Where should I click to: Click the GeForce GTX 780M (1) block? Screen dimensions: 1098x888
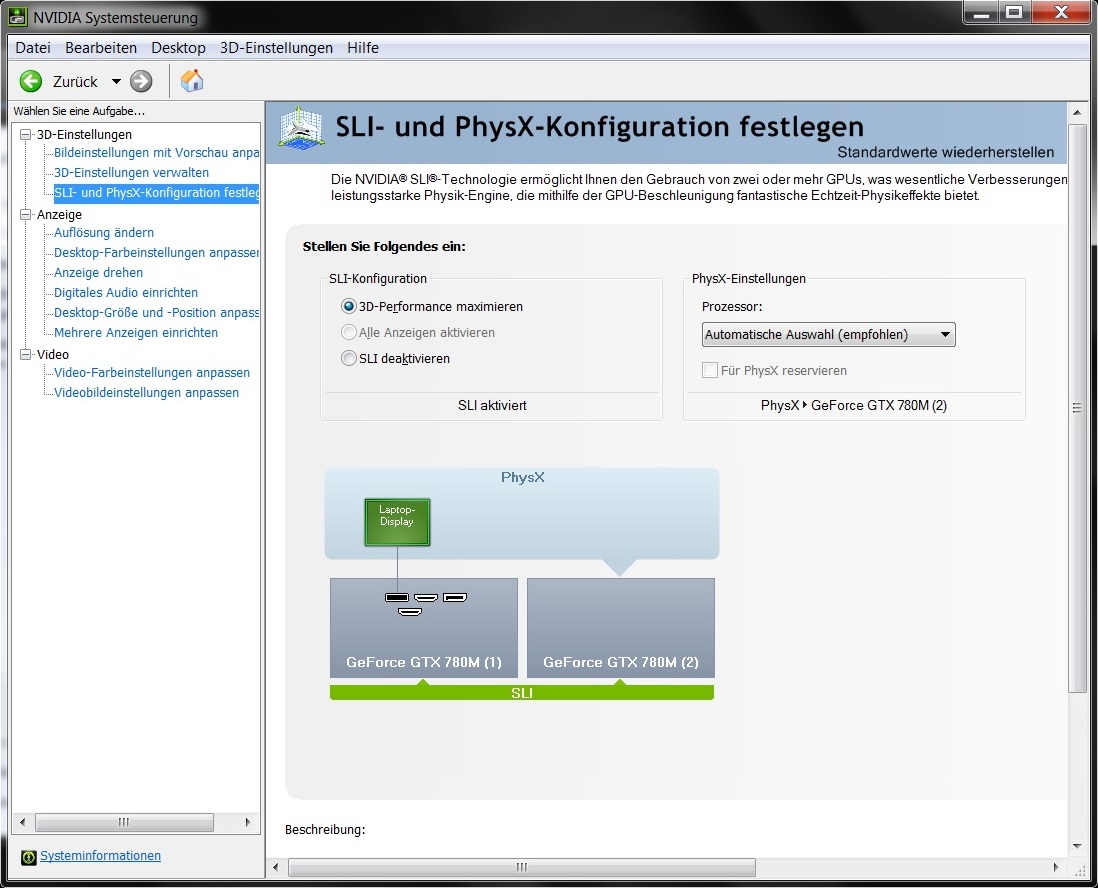click(424, 627)
